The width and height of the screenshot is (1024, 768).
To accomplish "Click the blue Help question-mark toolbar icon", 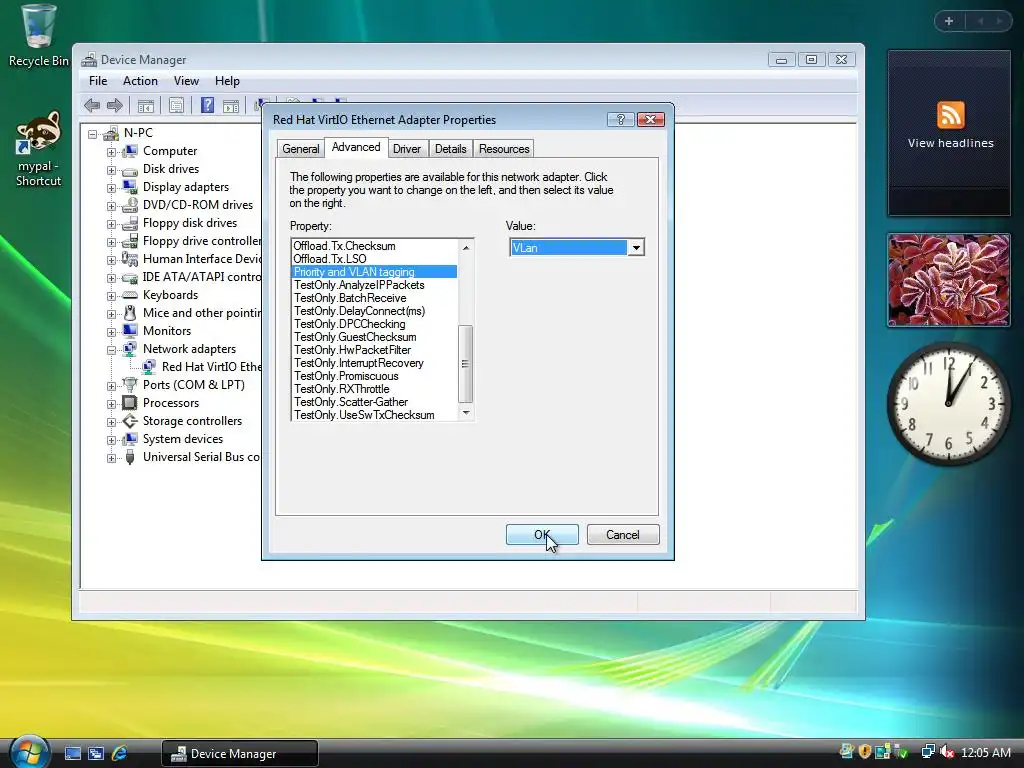I will 207,105.
